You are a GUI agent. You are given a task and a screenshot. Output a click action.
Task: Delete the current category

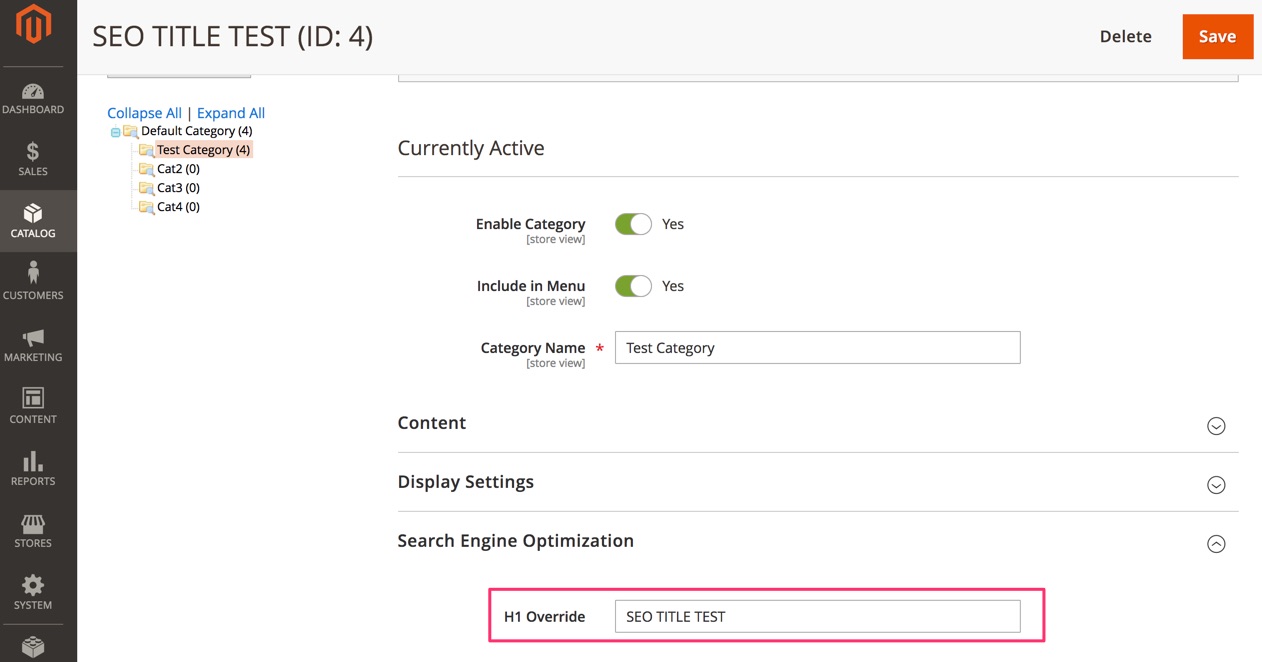click(x=1125, y=35)
